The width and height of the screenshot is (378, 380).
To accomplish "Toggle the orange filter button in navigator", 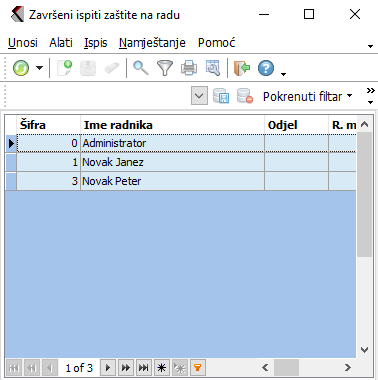I will [198, 368].
